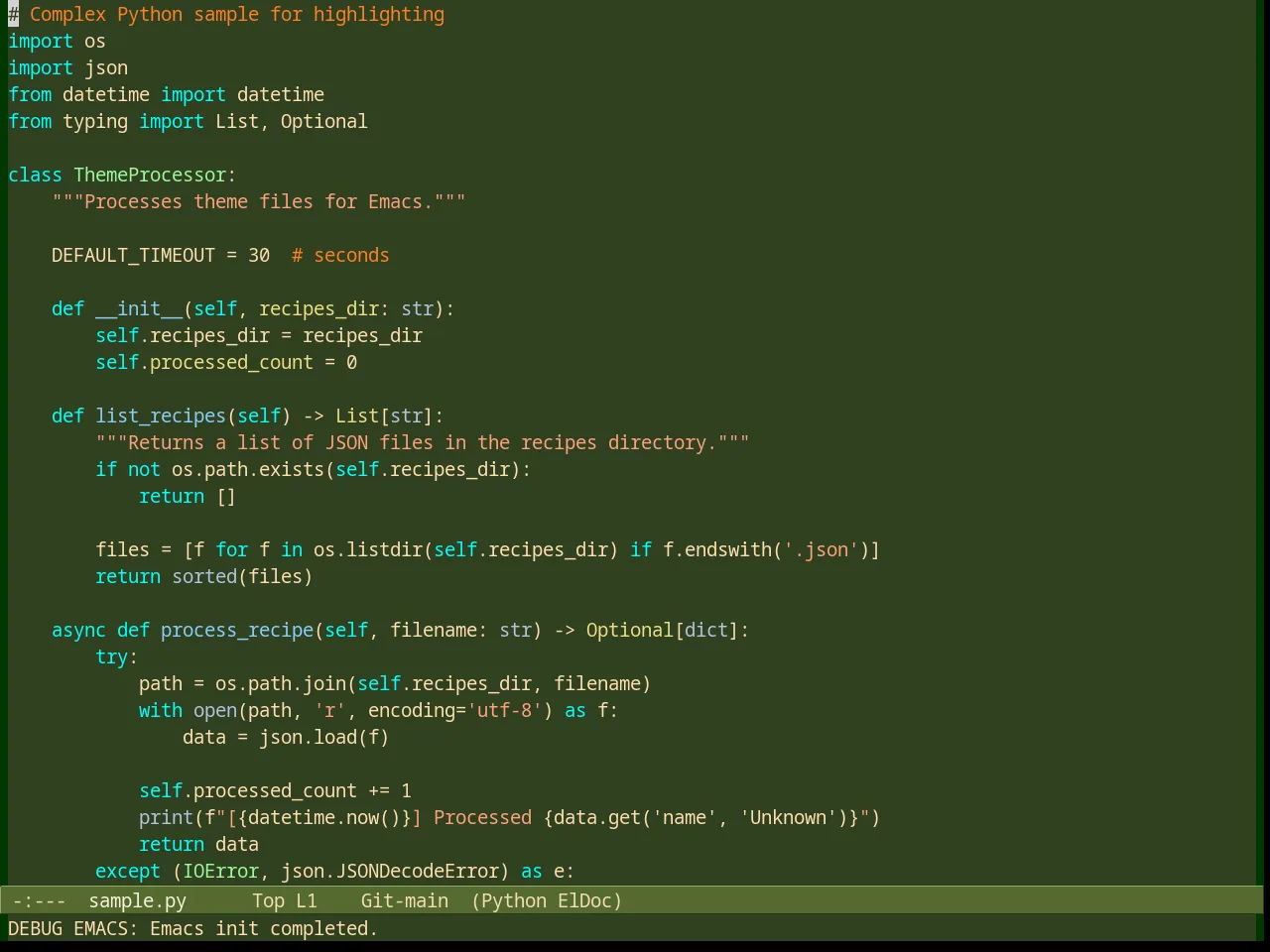The image size is (1270, 952).
Task: Click the 'async' keyword
Action: [x=78, y=630]
